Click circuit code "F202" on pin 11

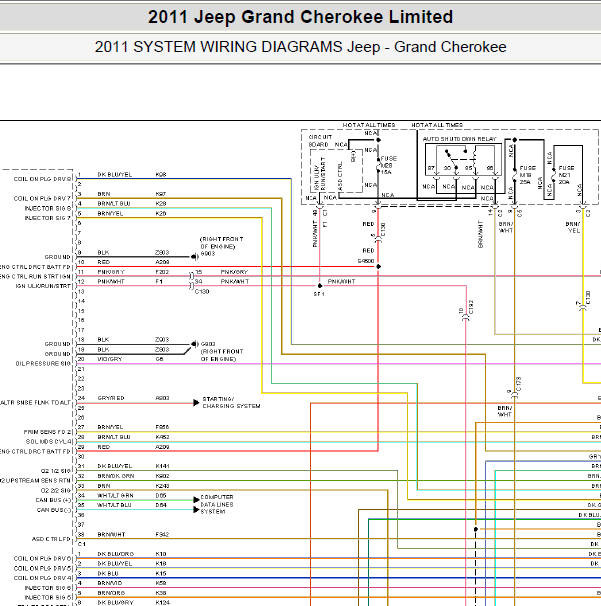point(162,272)
